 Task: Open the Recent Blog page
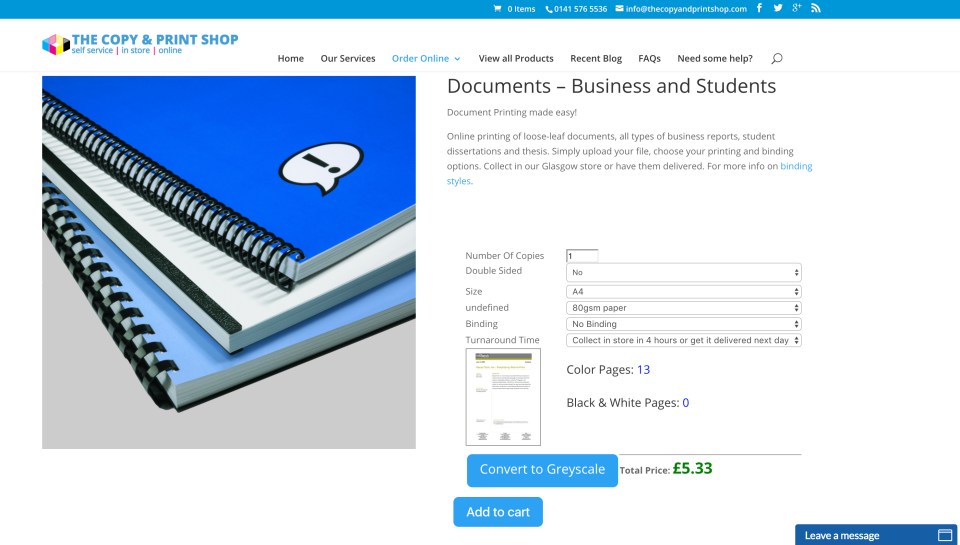pos(596,59)
